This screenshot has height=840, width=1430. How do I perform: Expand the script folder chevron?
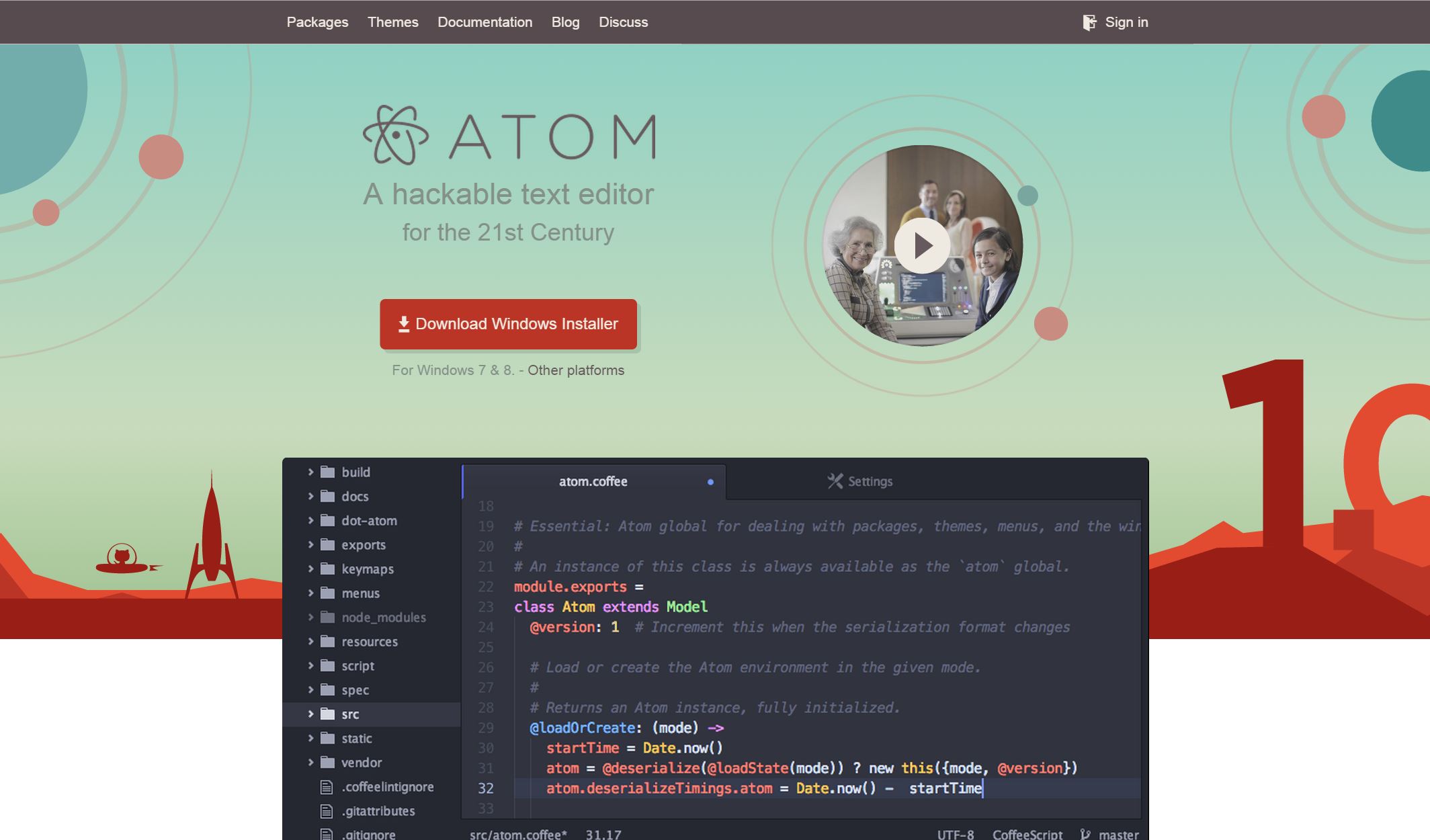(310, 665)
